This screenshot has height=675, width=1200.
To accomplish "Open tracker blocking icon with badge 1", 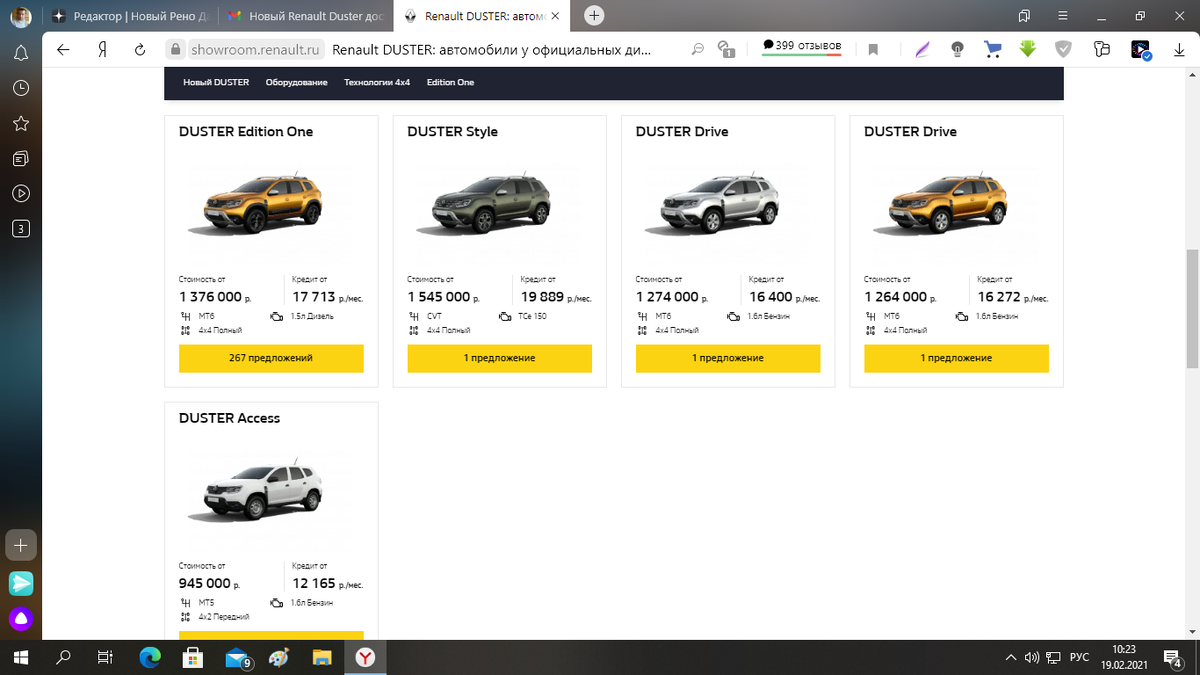I will click(727, 49).
